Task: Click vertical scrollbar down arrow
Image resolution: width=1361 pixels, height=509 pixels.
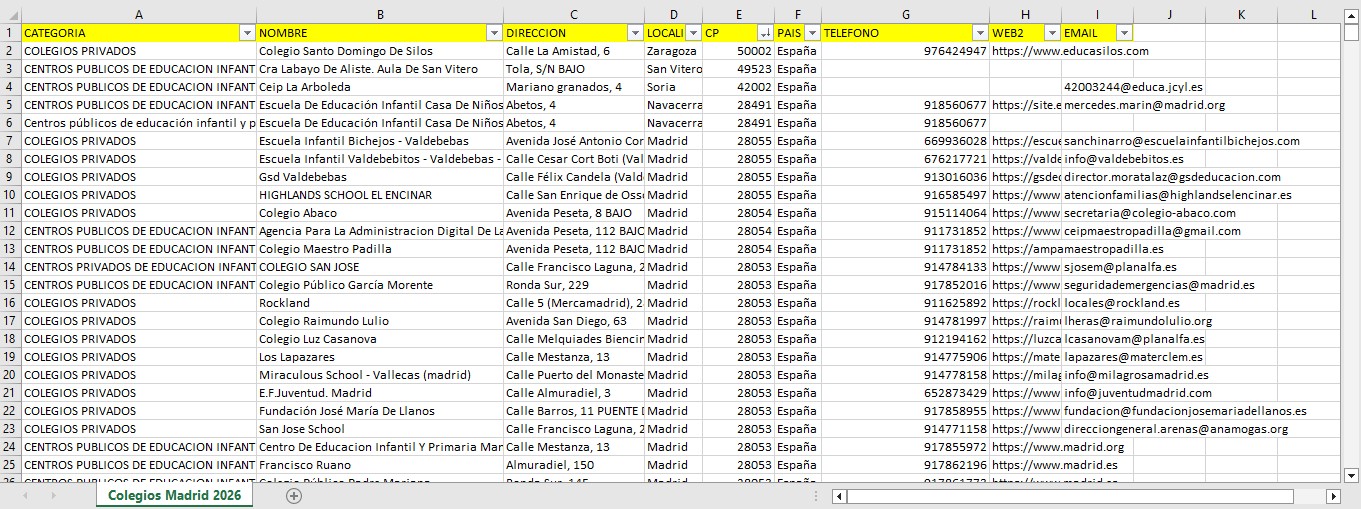Action: click(x=1351, y=475)
